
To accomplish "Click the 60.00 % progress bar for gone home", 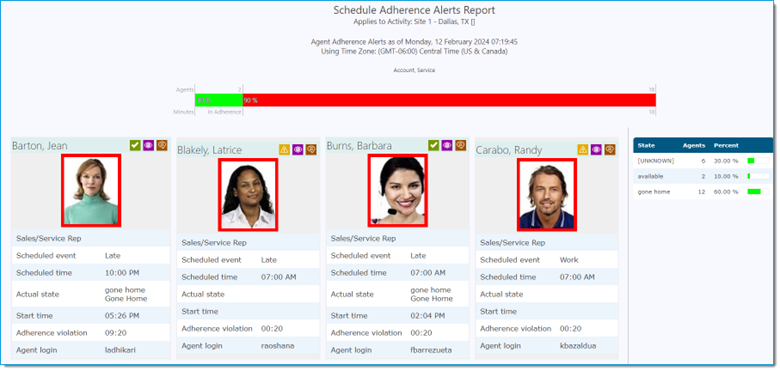I will pyautogui.click(x=758, y=191).
